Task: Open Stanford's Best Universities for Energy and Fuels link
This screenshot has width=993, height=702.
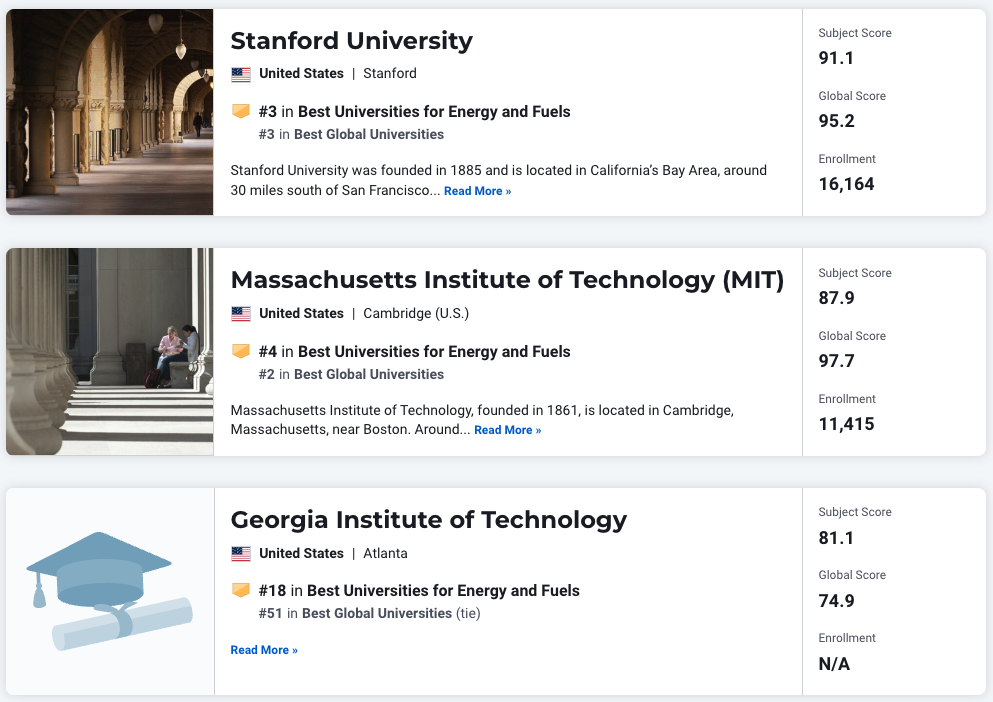Action: pos(434,112)
